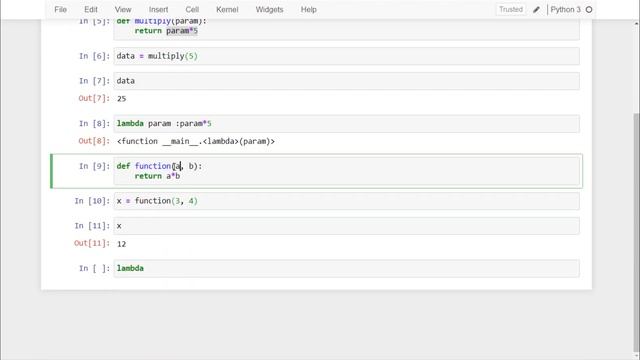The image size is (640, 360).
Task: Select the In [7] cell containing data
Action: coord(347,81)
